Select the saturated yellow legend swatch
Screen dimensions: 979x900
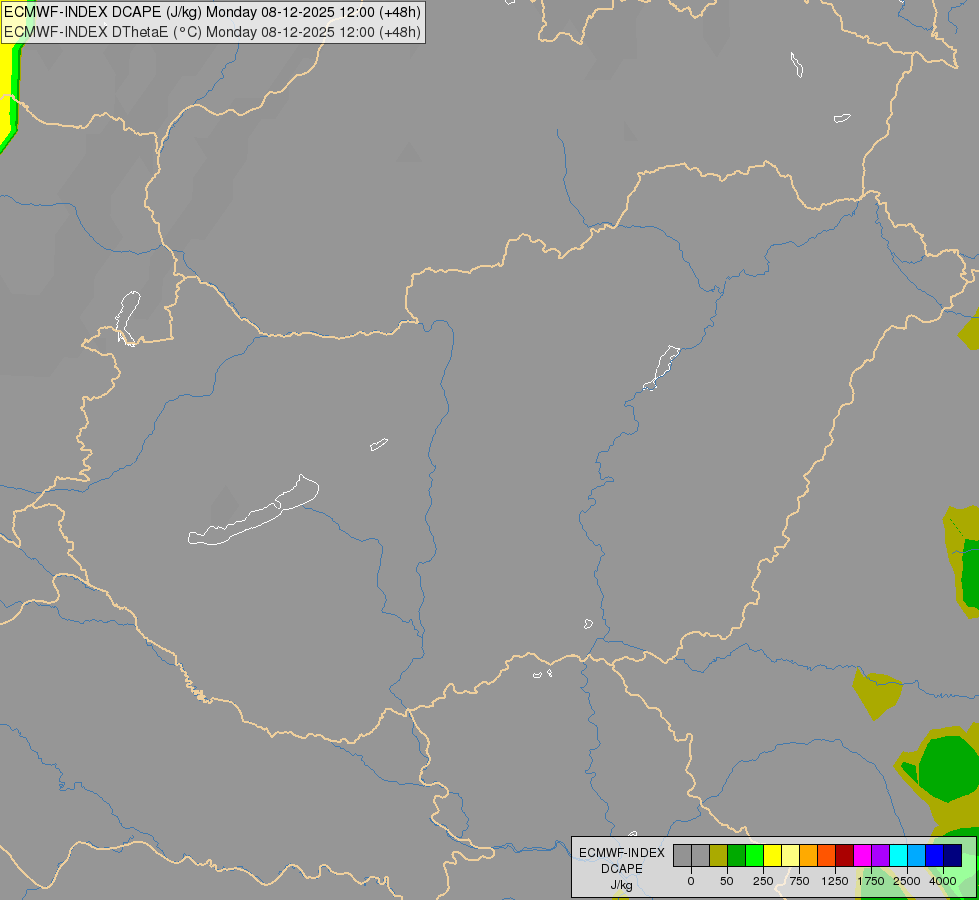pyautogui.click(x=773, y=856)
